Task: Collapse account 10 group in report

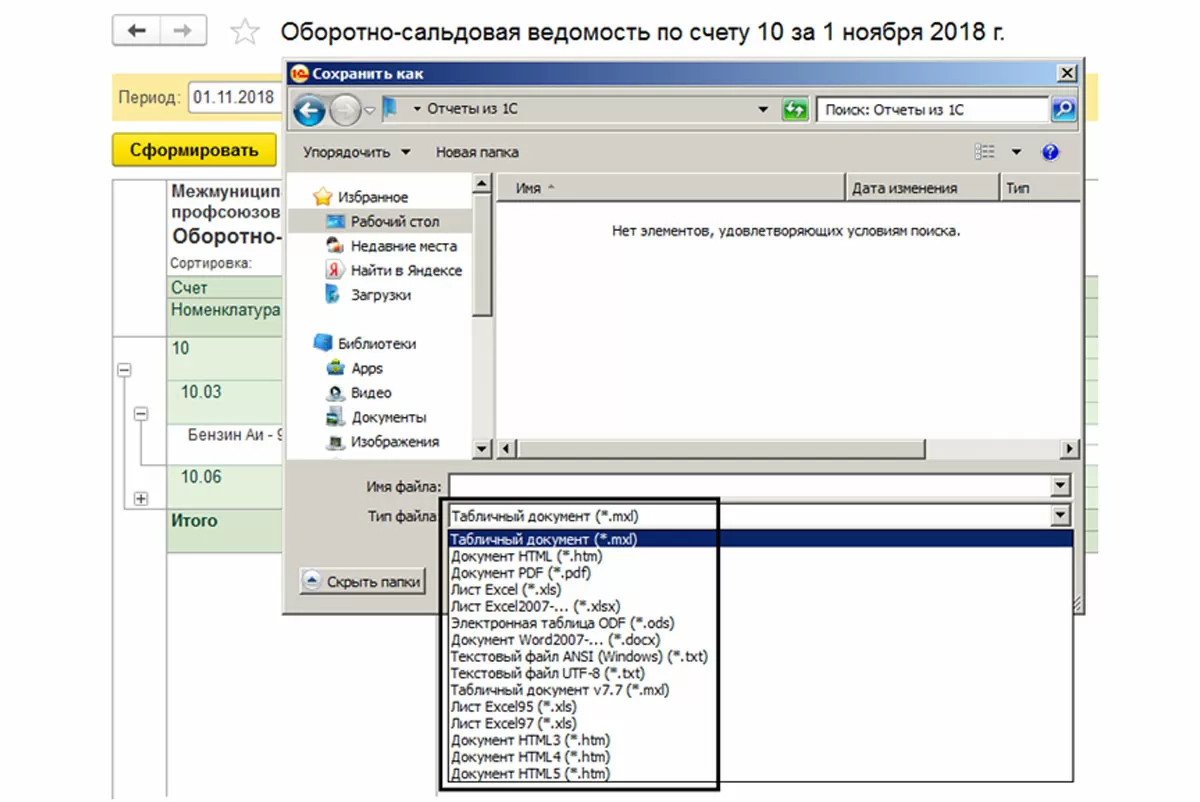Action: 125,369
